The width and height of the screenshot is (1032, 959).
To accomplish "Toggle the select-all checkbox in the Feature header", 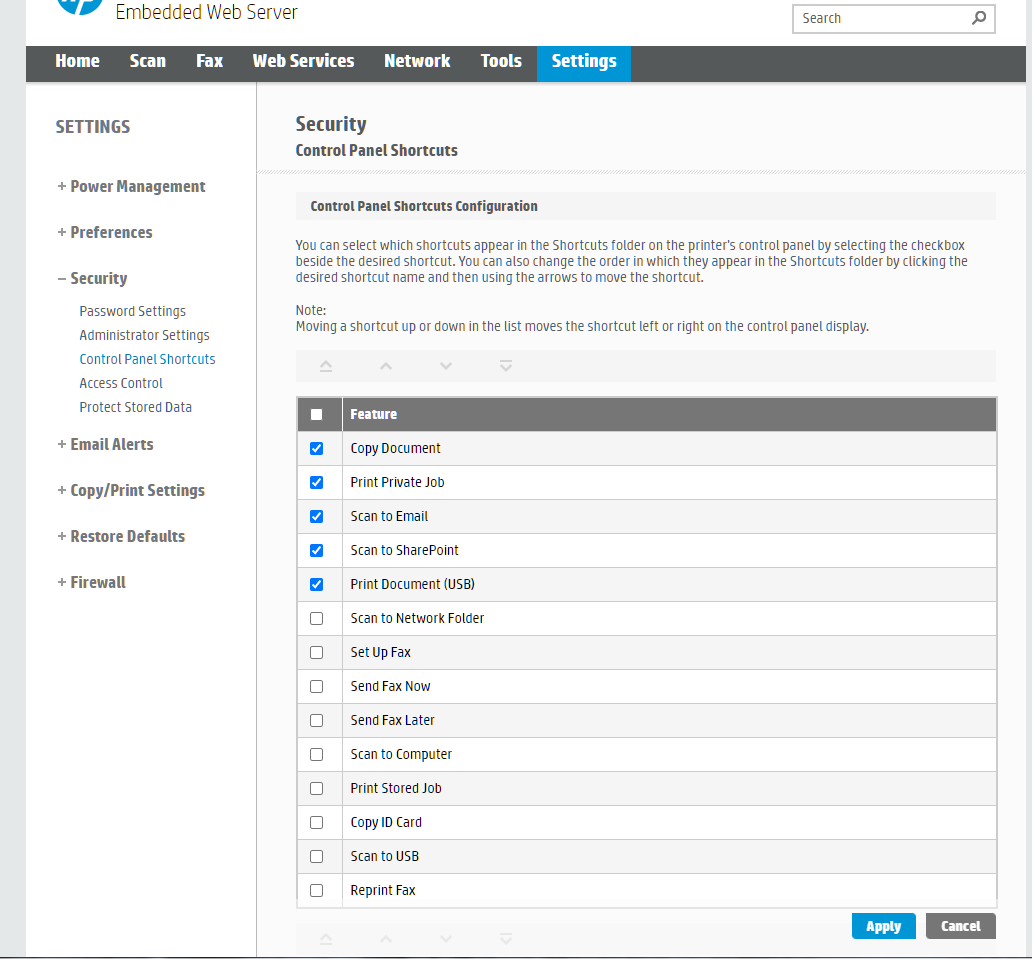I will [x=317, y=413].
